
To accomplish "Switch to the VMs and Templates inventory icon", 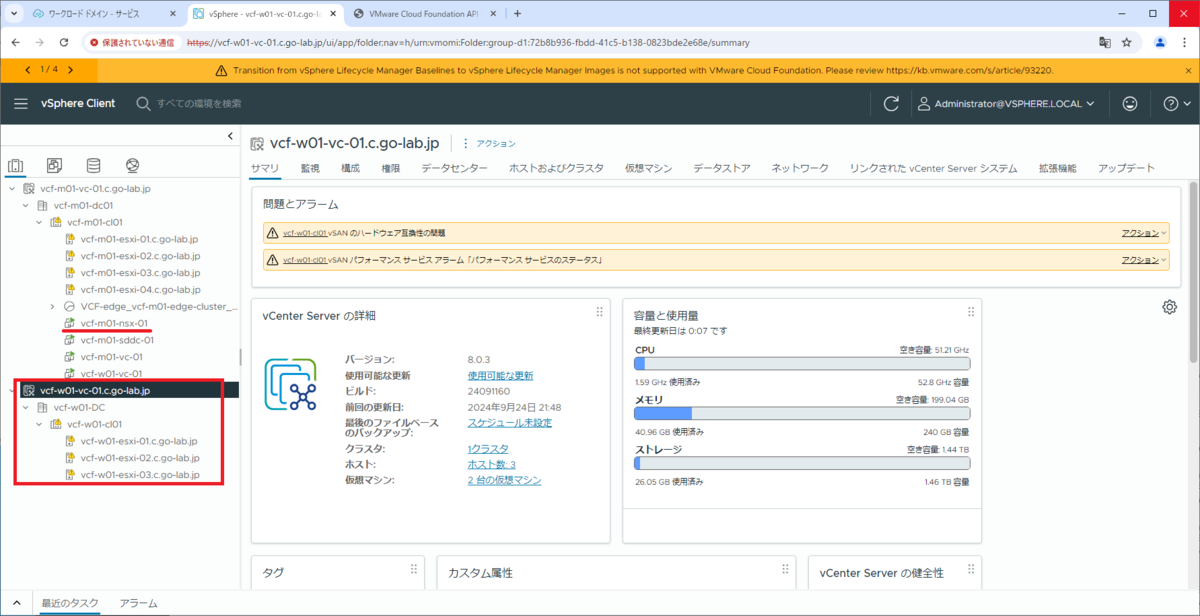I will coord(54,166).
